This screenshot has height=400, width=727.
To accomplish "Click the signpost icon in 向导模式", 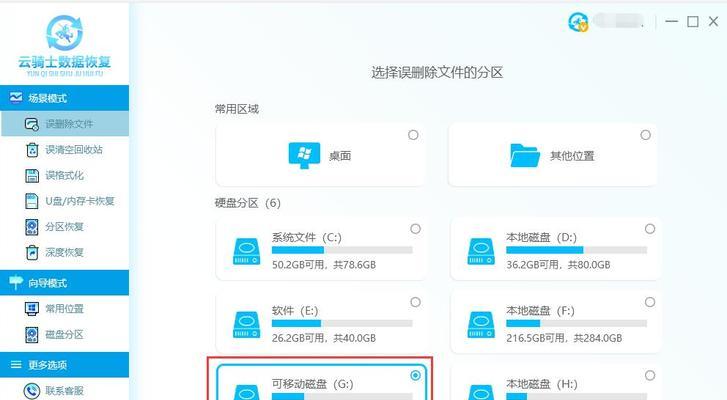I will pos(16,282).
